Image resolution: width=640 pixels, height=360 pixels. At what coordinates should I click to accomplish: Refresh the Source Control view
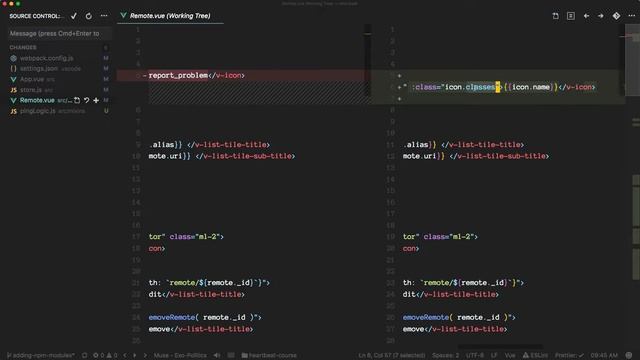coord(89,16)
